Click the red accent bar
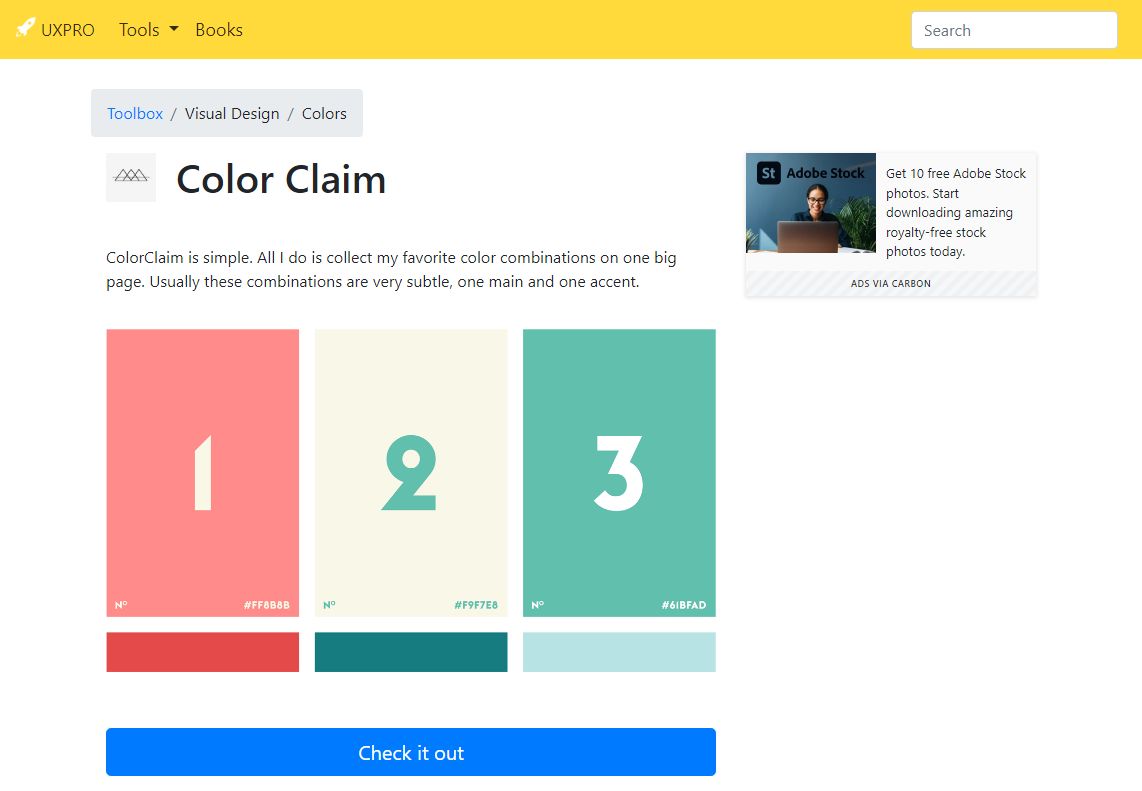Image resolution: width=1142 pixels, height=791 pixels. coord(202,652)
